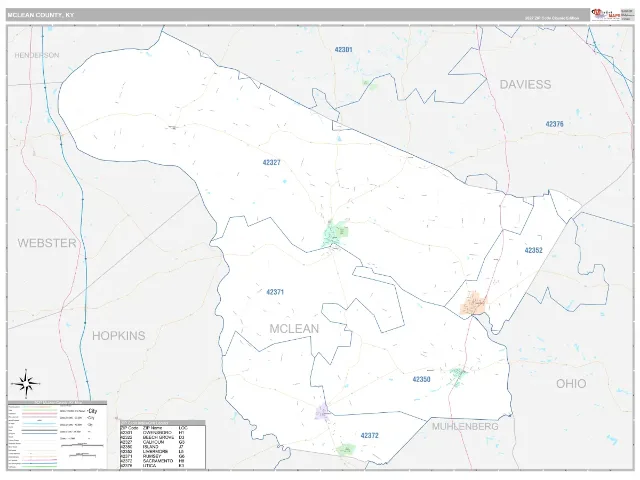This screenshot has width=640, height=480.
Task: Click the green city area at map center
Action: 336,233
